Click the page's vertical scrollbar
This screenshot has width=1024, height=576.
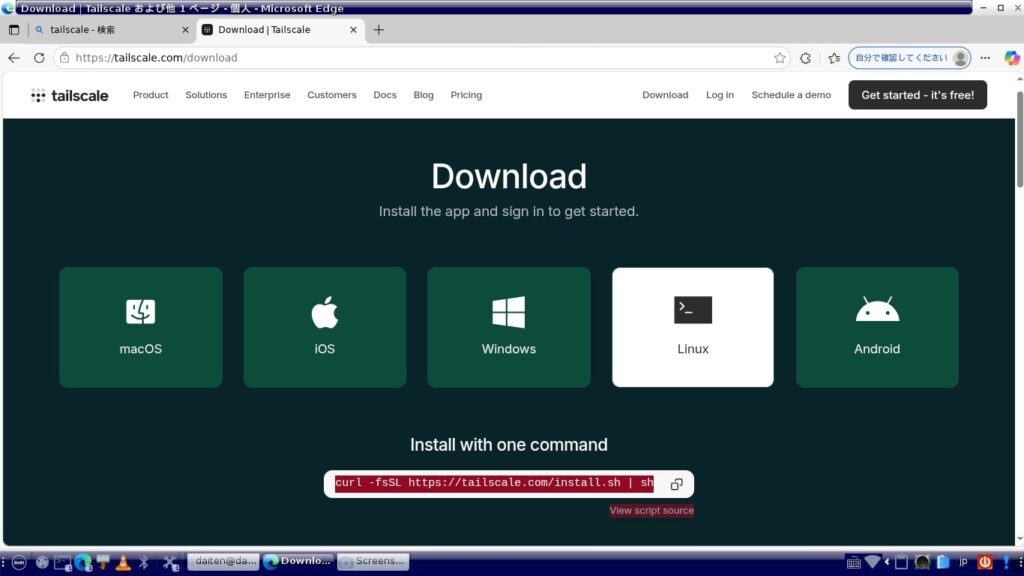point(1019,140)
